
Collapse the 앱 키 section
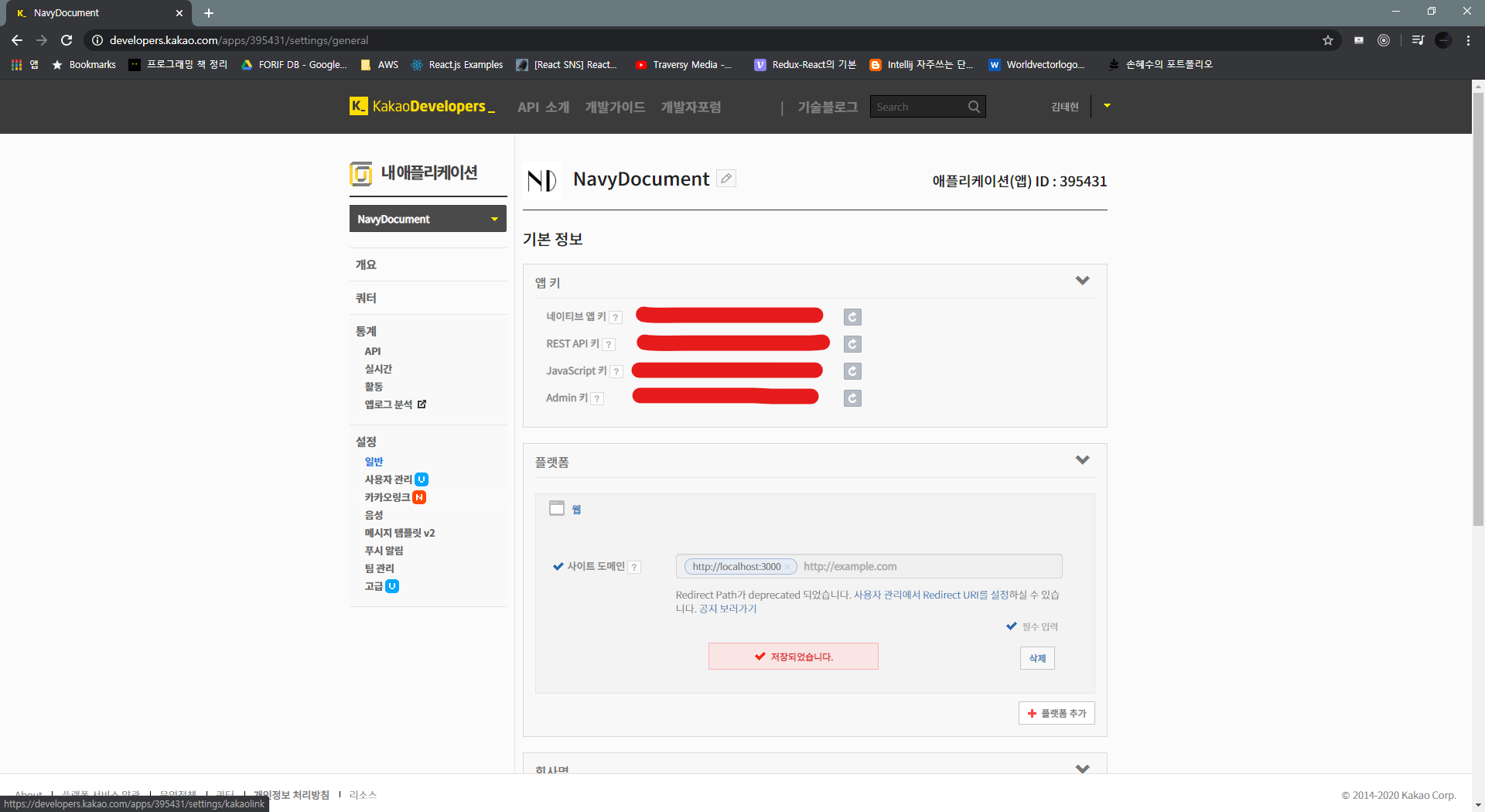1082,281
